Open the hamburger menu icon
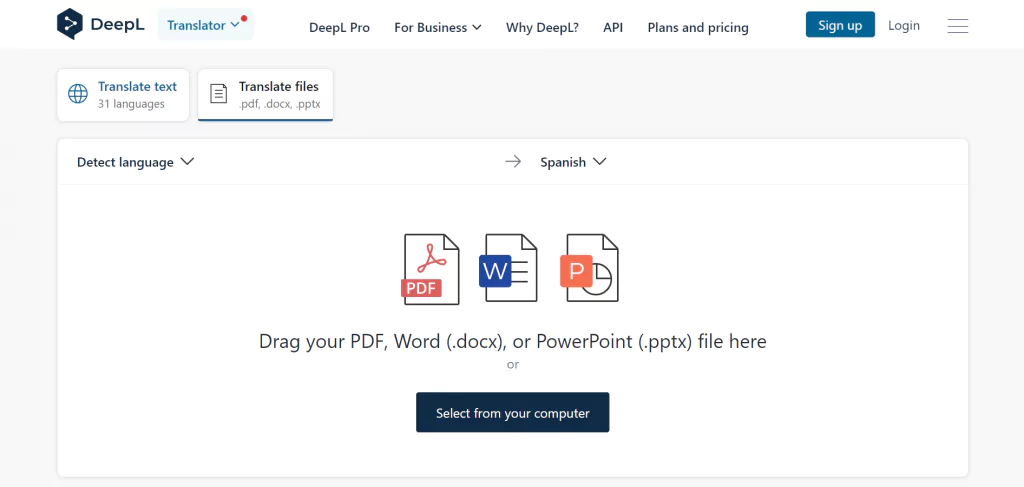Screen dimensions: 1024x487 (x=957, y=26)
